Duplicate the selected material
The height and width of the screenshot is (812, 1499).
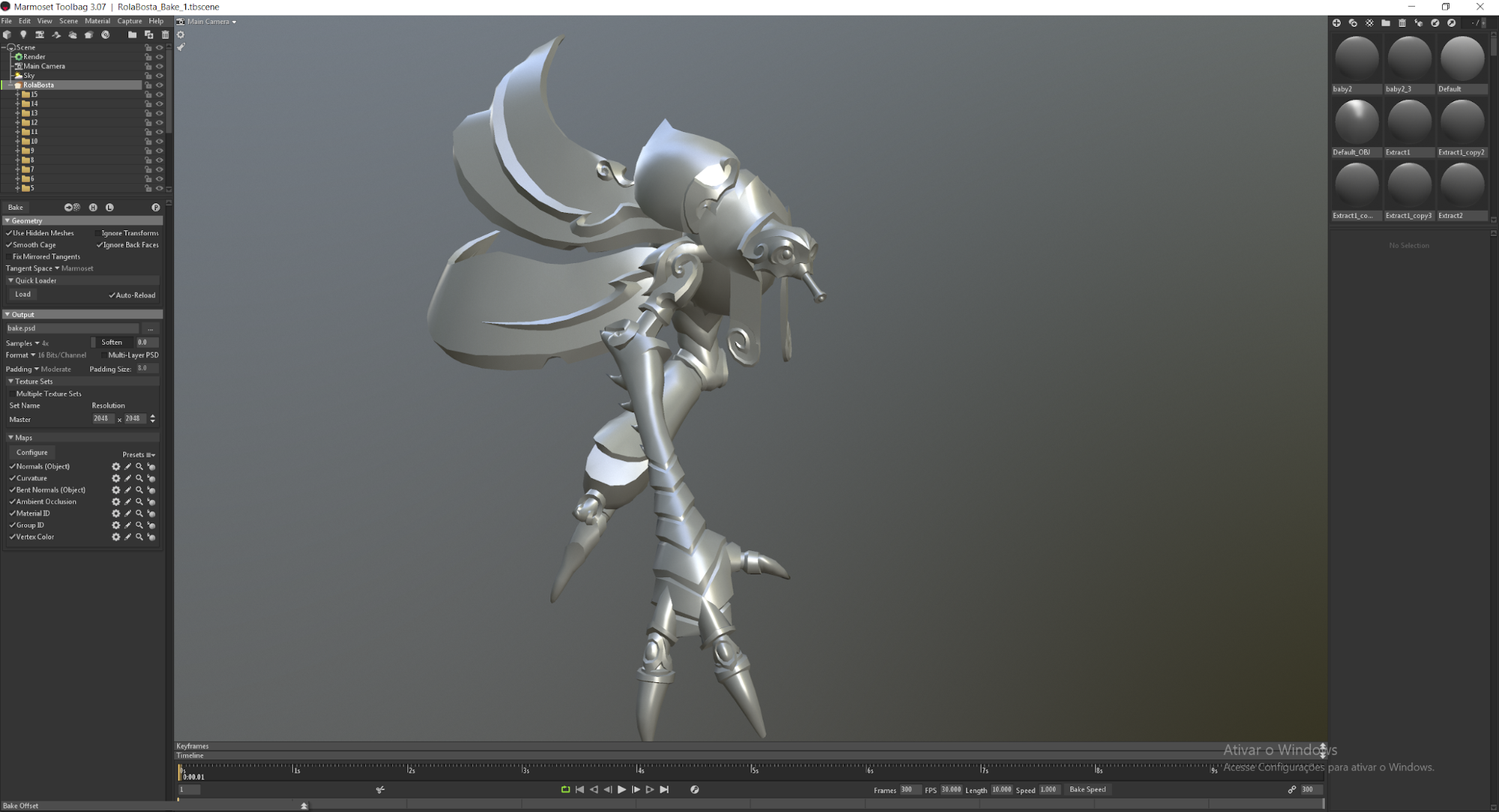click(1353, 23)
